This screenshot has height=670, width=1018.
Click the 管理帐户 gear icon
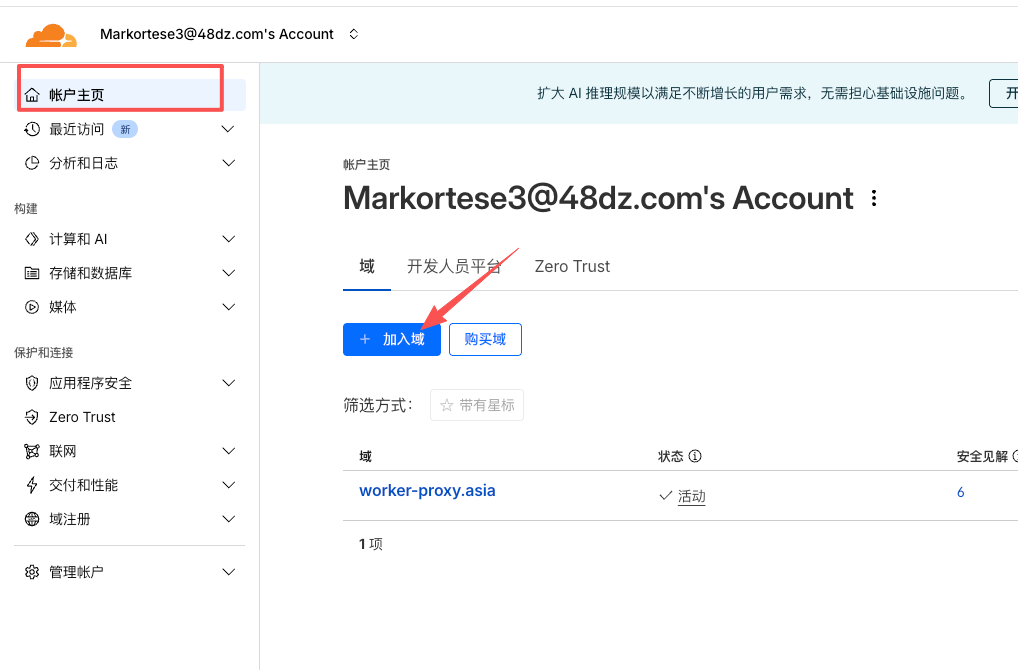pyautogui.click(x=32, y=572)
